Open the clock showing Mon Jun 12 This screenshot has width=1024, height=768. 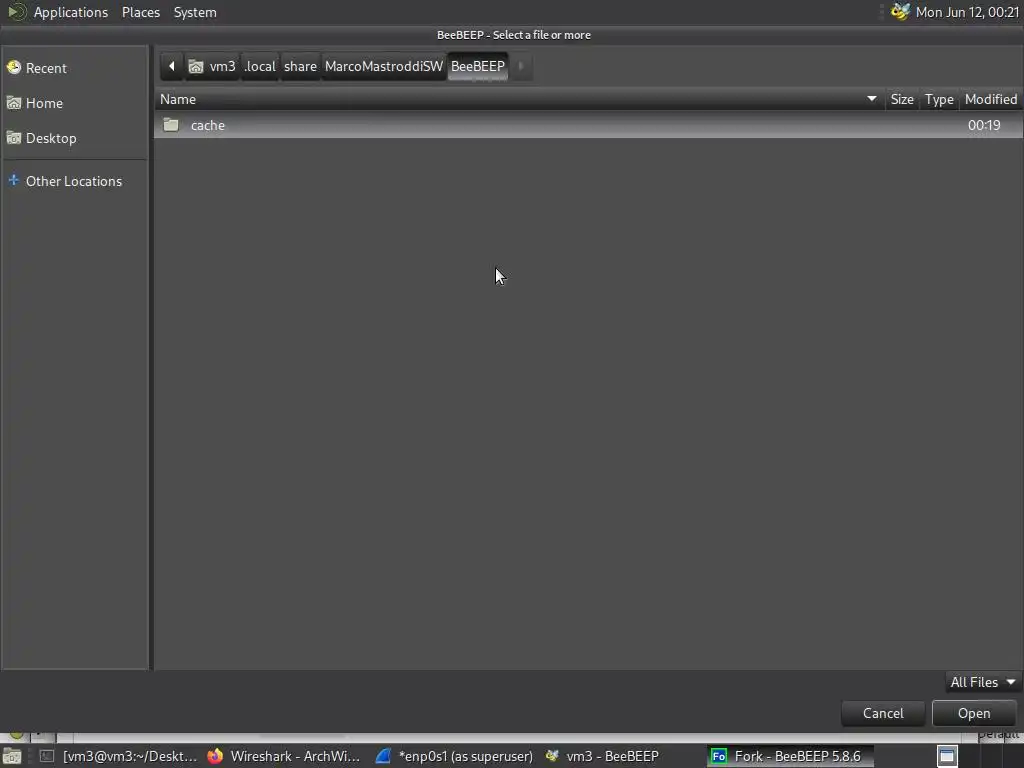pos(967,12)
